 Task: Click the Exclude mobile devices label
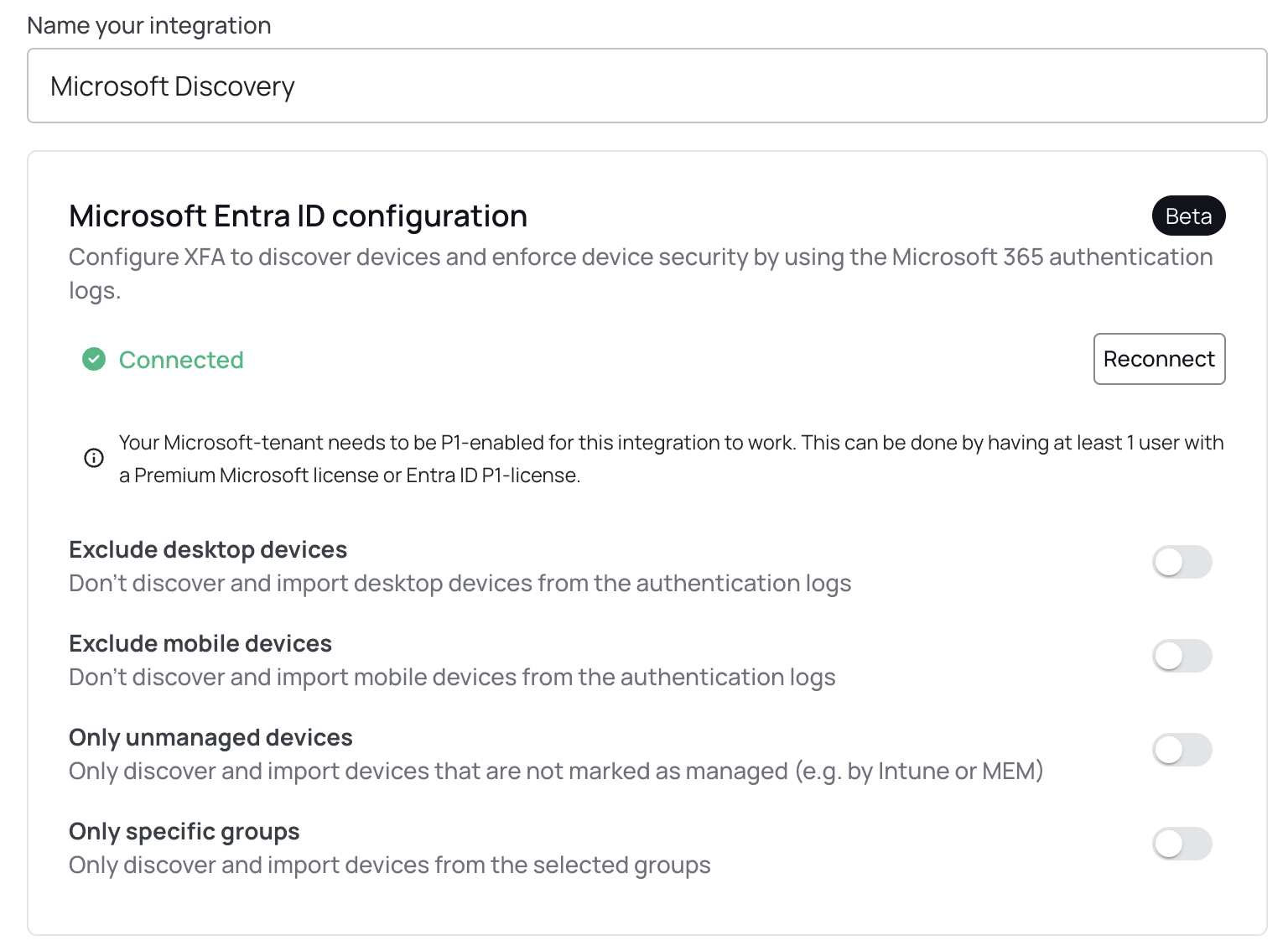click(200, 643)
